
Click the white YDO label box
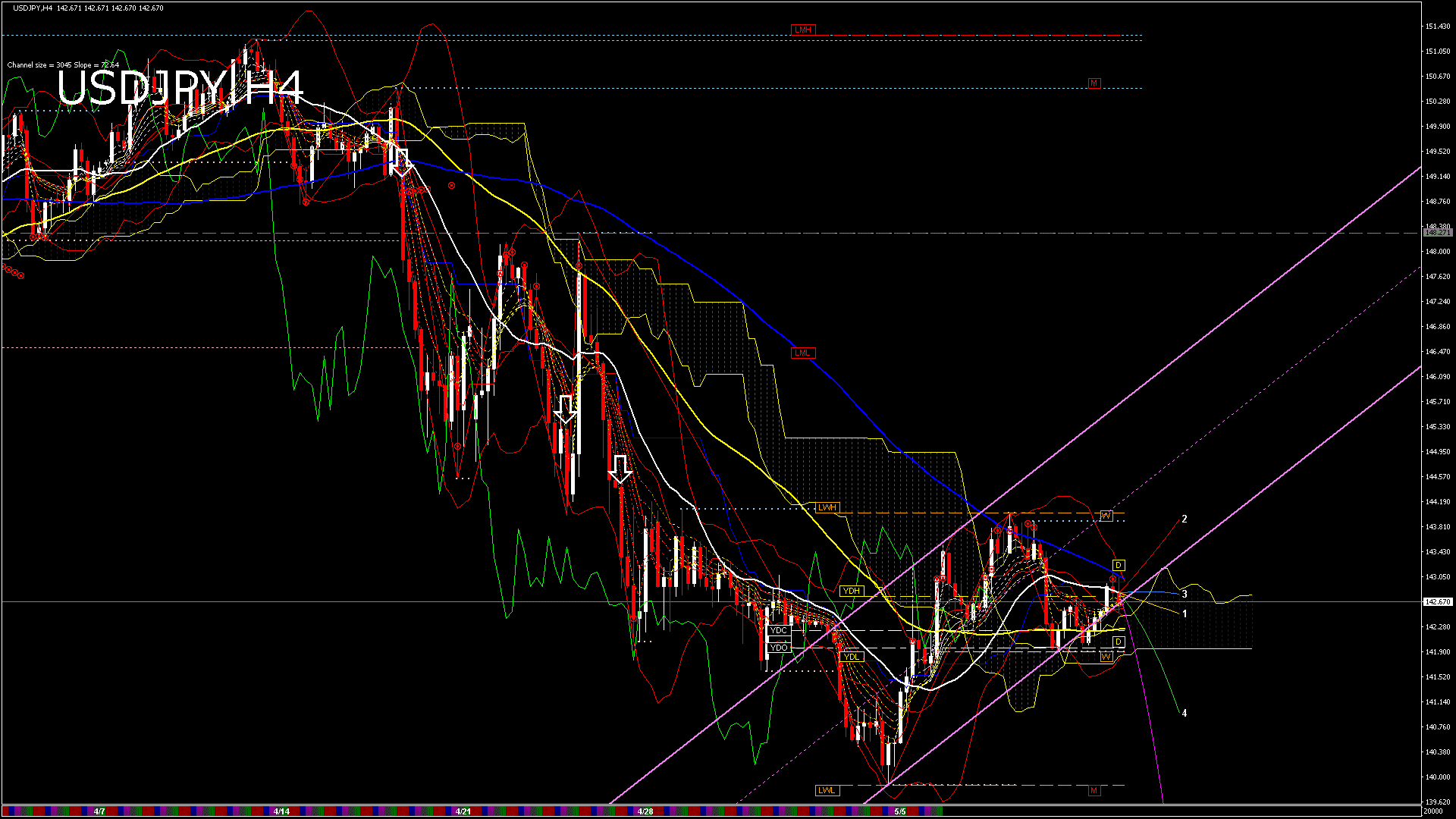[779, 648]
